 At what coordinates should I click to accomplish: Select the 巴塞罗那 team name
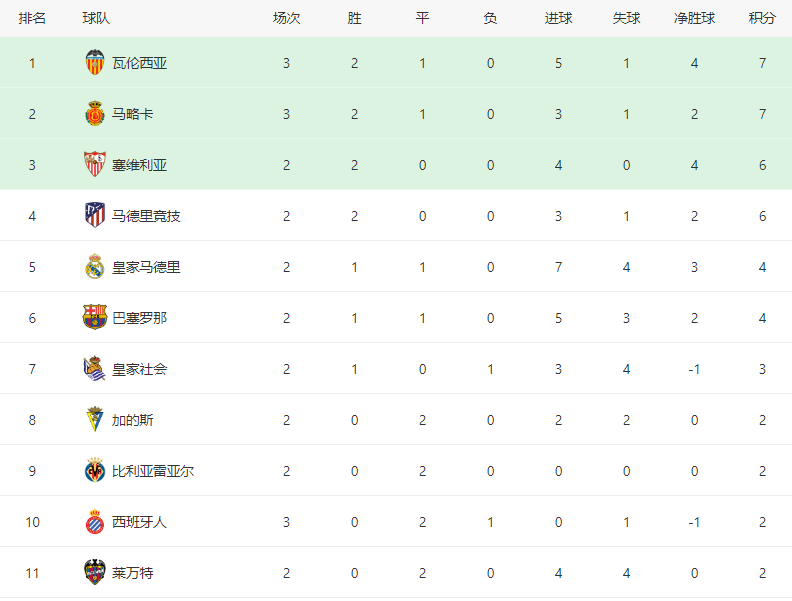(x=139, y=318)
